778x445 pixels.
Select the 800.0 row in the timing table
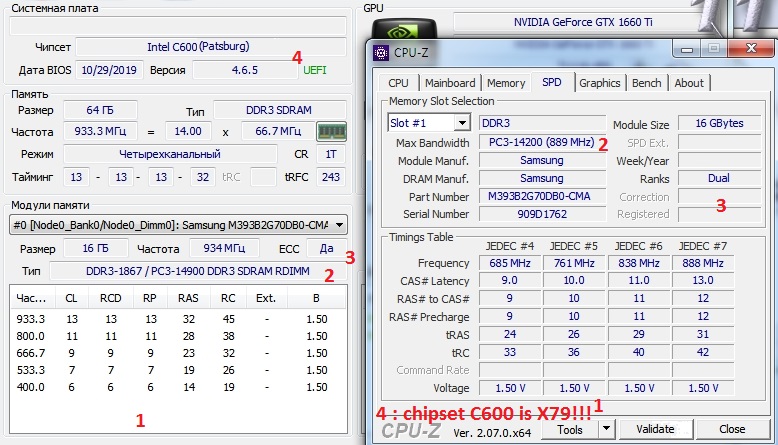(x=178, y=336)
